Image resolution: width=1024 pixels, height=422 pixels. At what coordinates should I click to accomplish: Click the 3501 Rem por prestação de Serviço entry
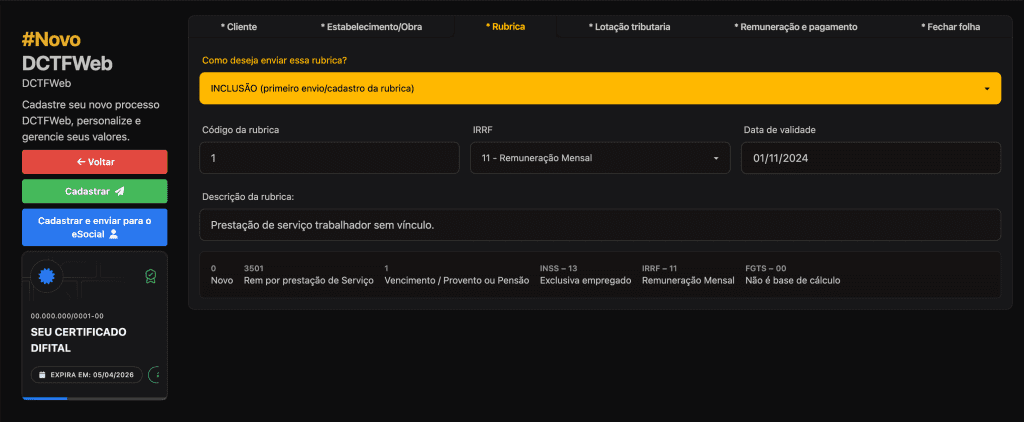308,275
